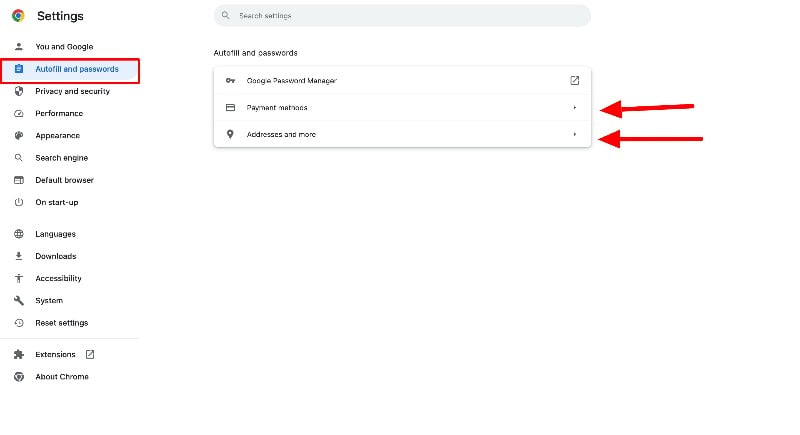Click the Performance gauge icon
800x435 pixels.
pos(18,113)
